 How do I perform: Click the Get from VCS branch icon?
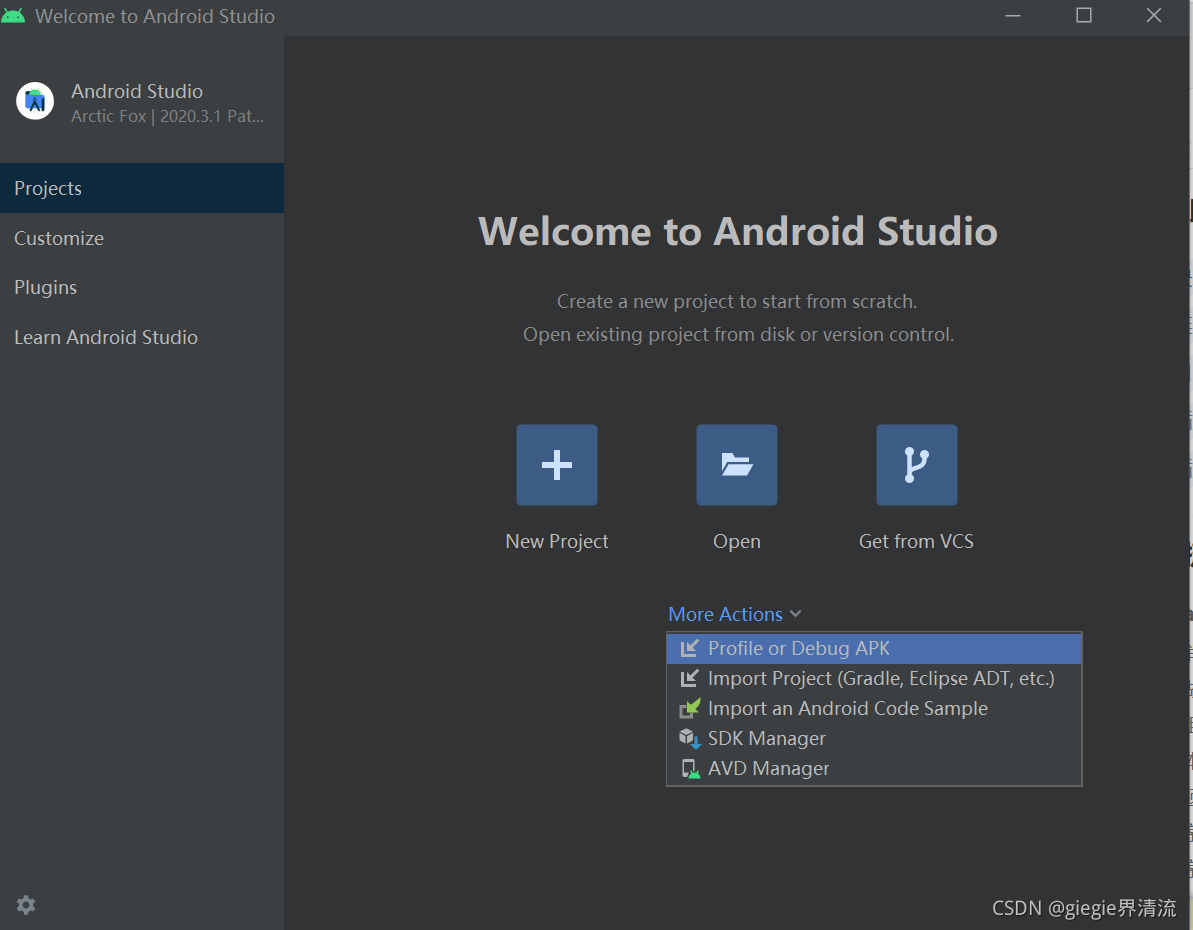click(x=917, y=465)
